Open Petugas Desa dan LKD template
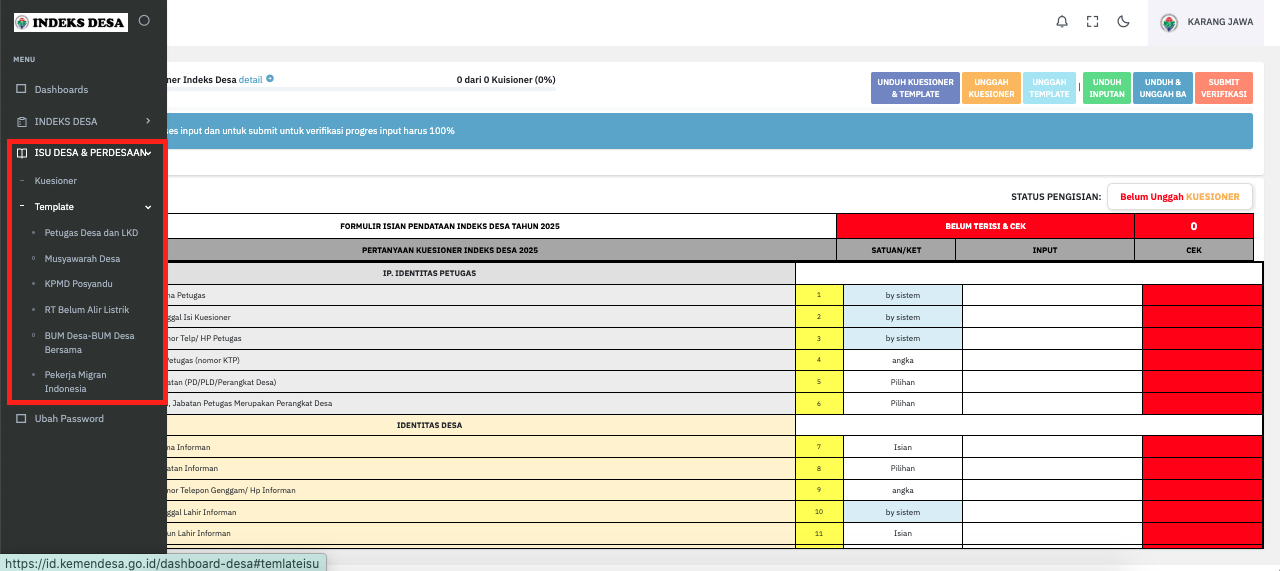This screenshot has width=1280, height=571. [x=91, y=233]
